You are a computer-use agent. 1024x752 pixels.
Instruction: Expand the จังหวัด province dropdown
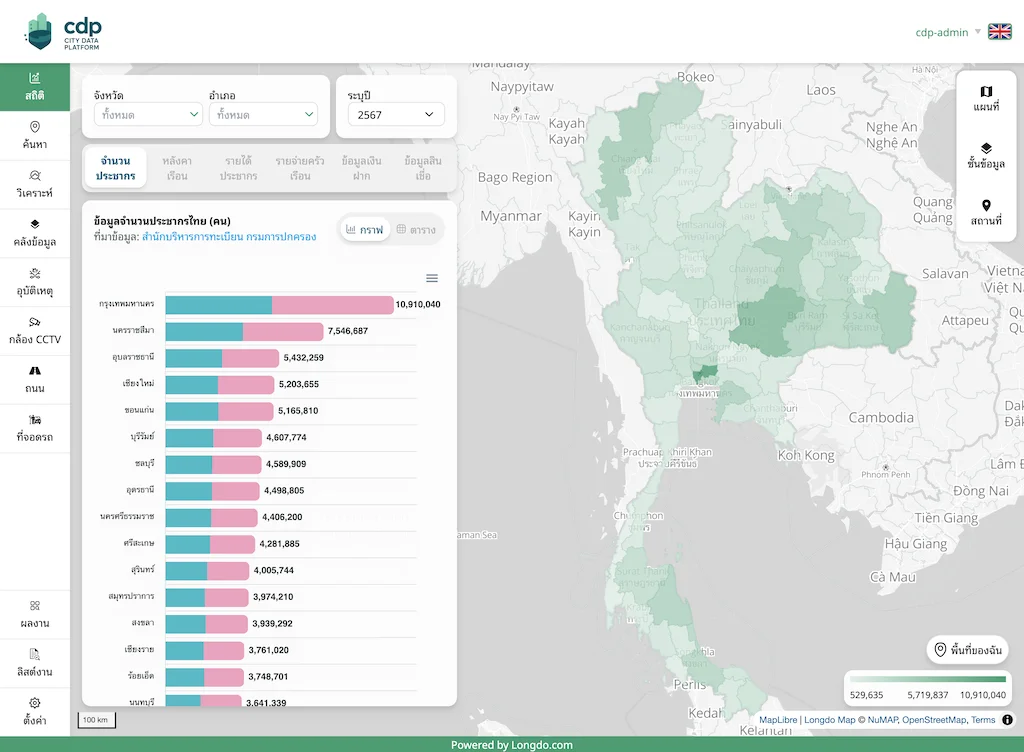[x=148, y=114]
